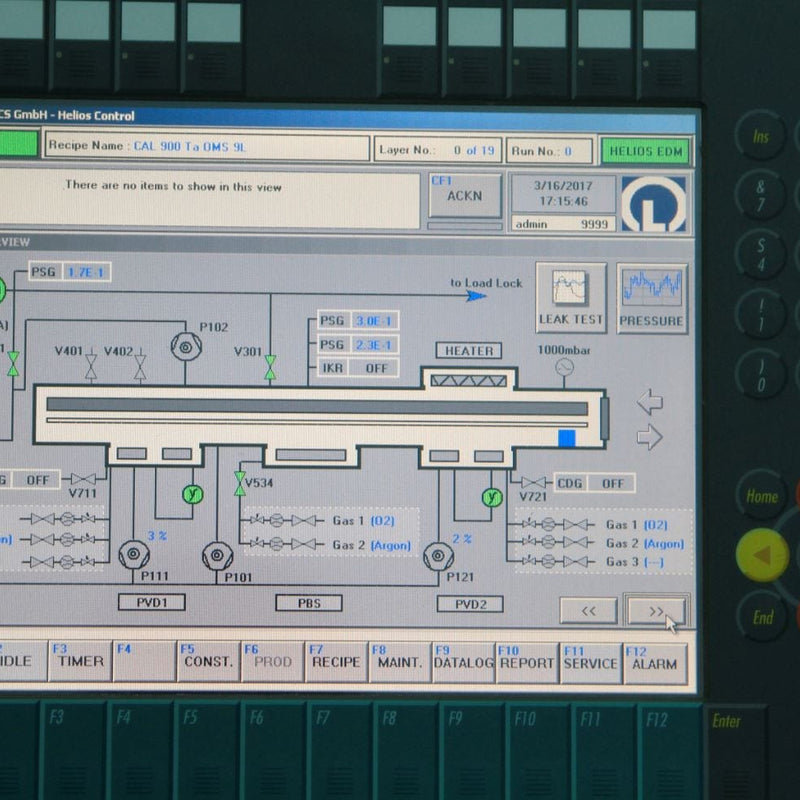Click the 'to Load Lock' label
This screenshot has width=800, height=800.
pyautogui.click(x=486, y=283)
